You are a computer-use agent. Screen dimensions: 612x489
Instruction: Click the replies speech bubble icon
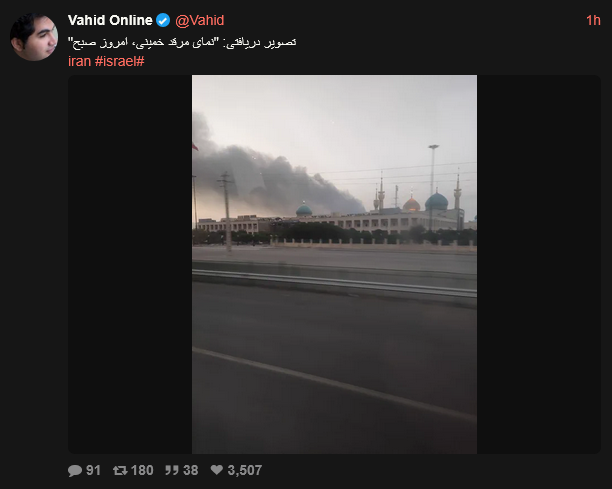point(75,470)
